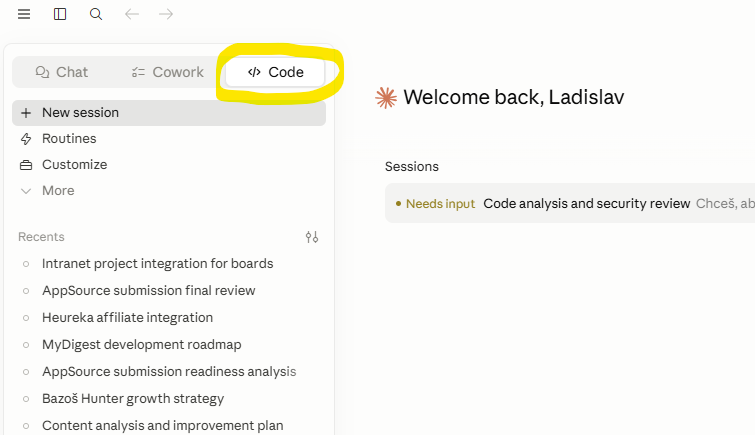Open Heureka affiliate integration chat

coord(127,317)
